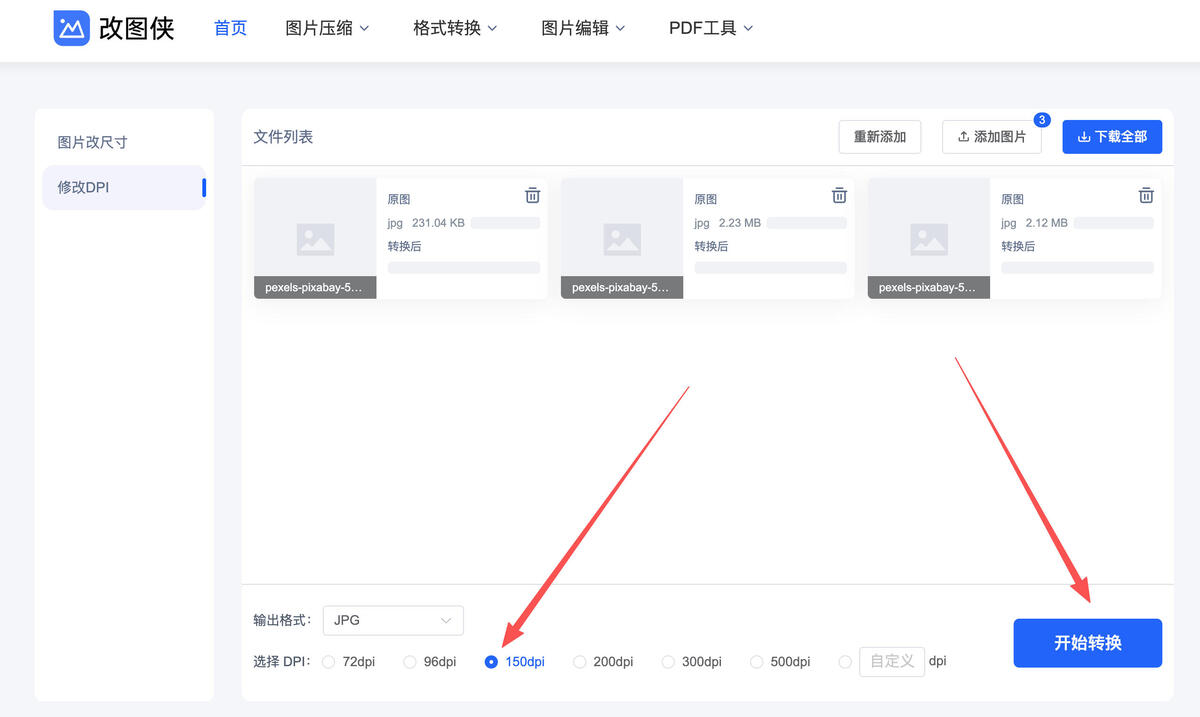Expand the 图片压缩 navigation dropdown
Image resolution: width=1200 pixels, height=717 pixels.
click(327, 28)
